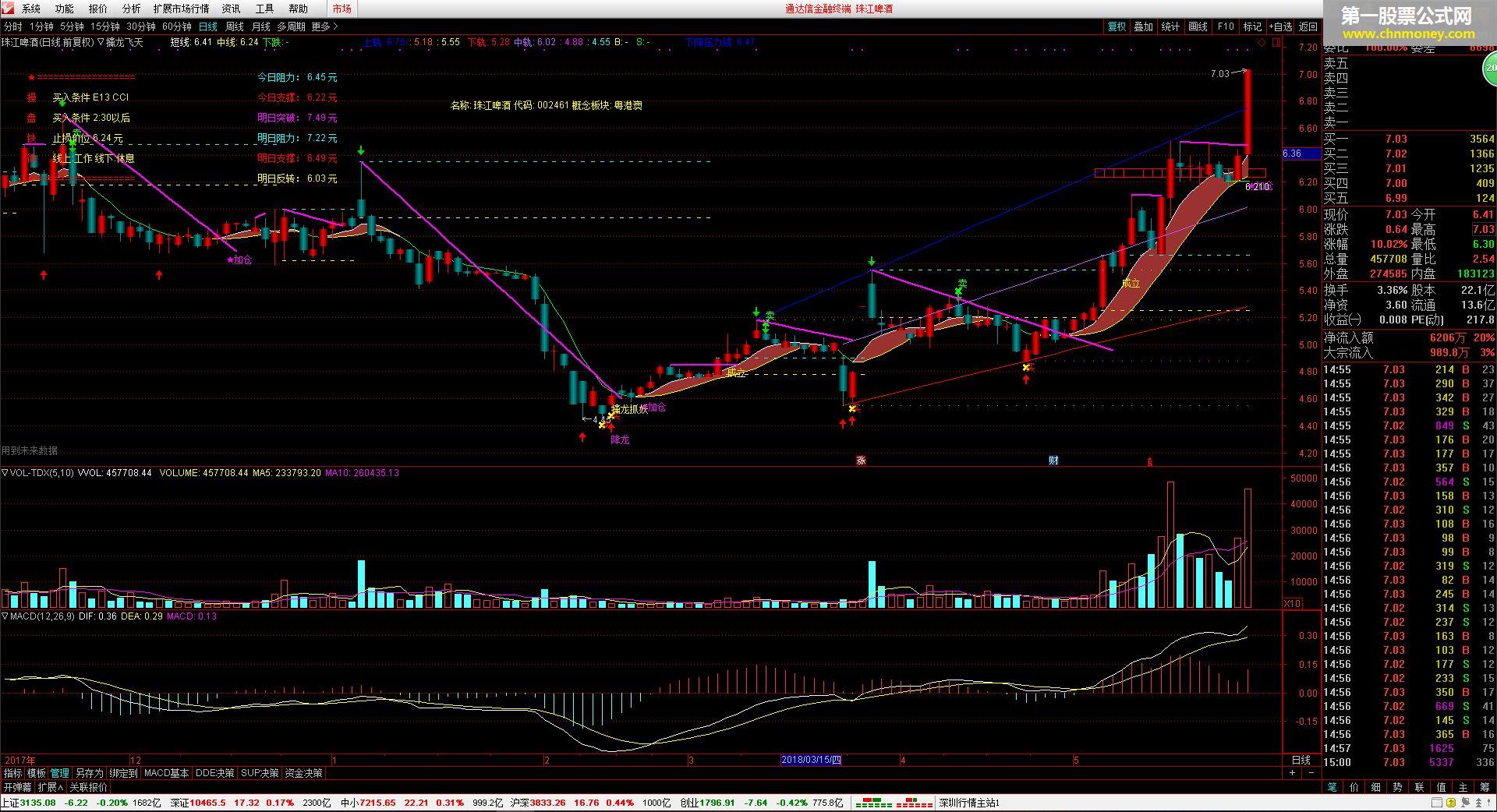Select the SUP决策 template
Screen dimensions: 1497x812
point(260,773)
